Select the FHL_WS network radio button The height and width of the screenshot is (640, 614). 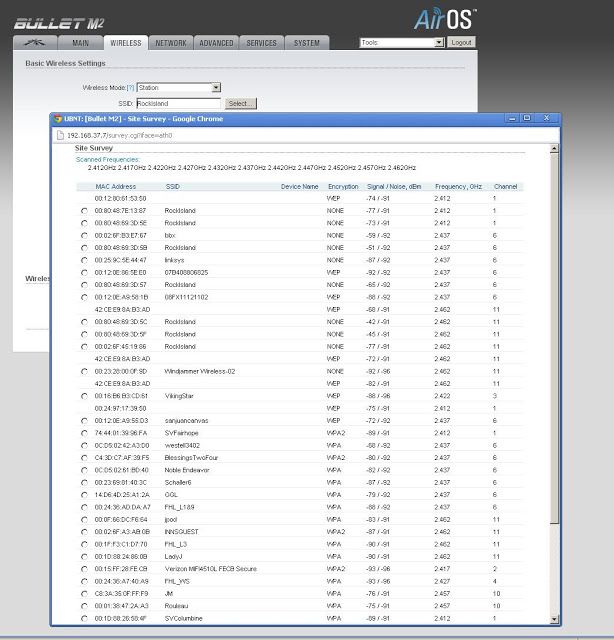[x=84, y=581]
